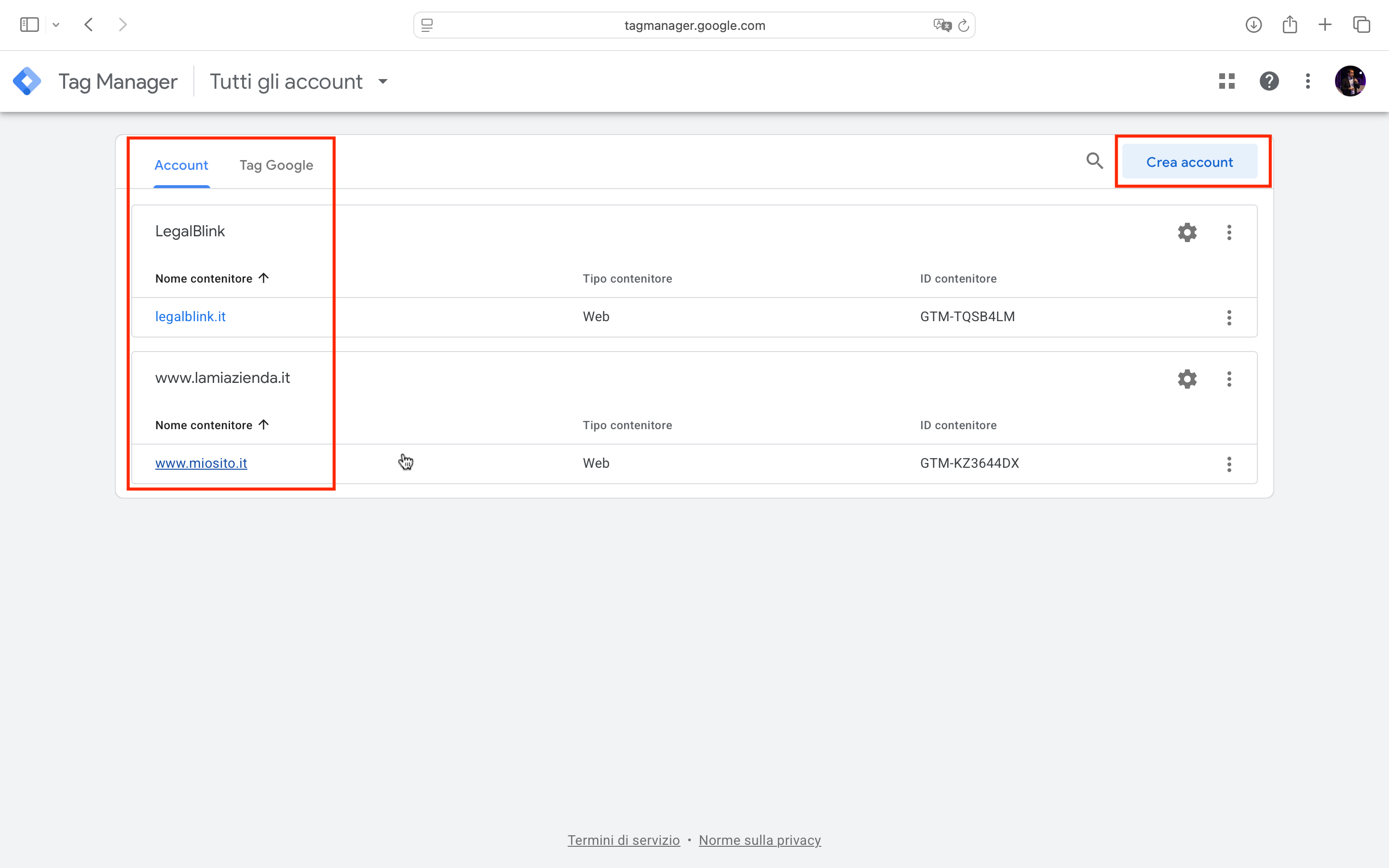The width and height of the screenshot is (1389, 868).
Task: Open the Google account profile avatar
Action: [1350, 81]
